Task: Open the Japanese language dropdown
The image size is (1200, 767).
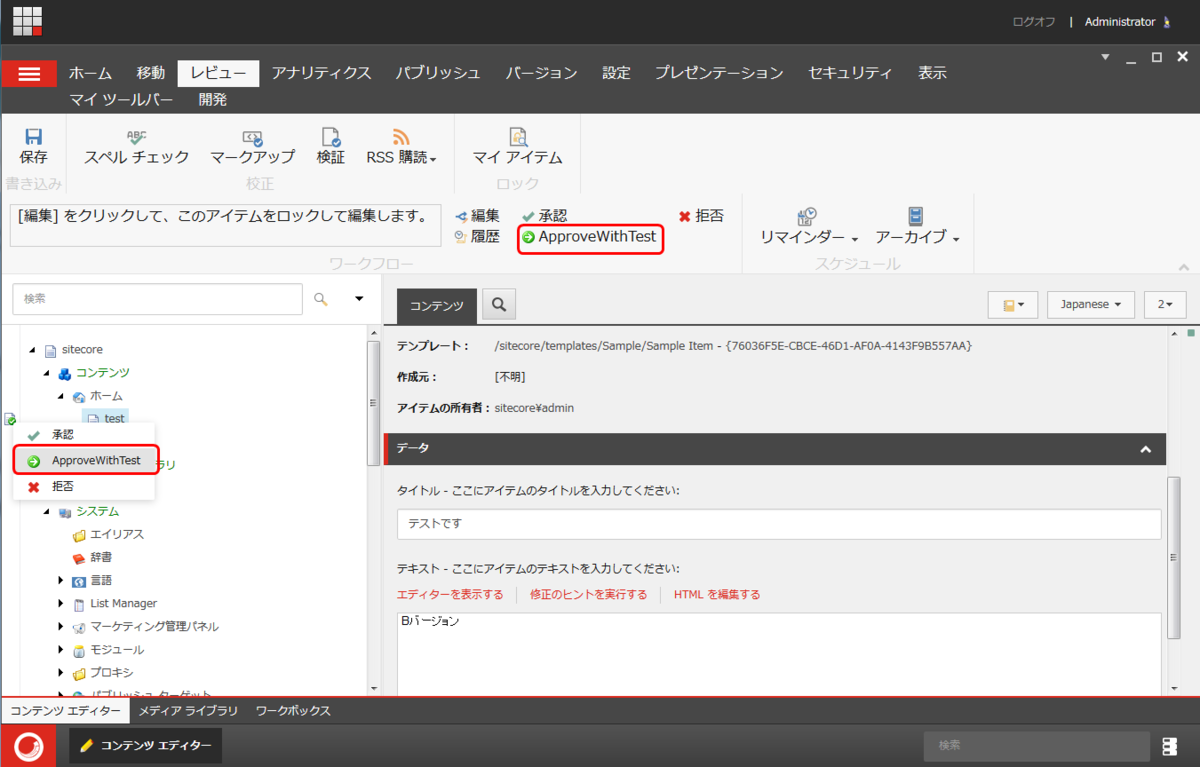Action: (x=1090, y=304)
